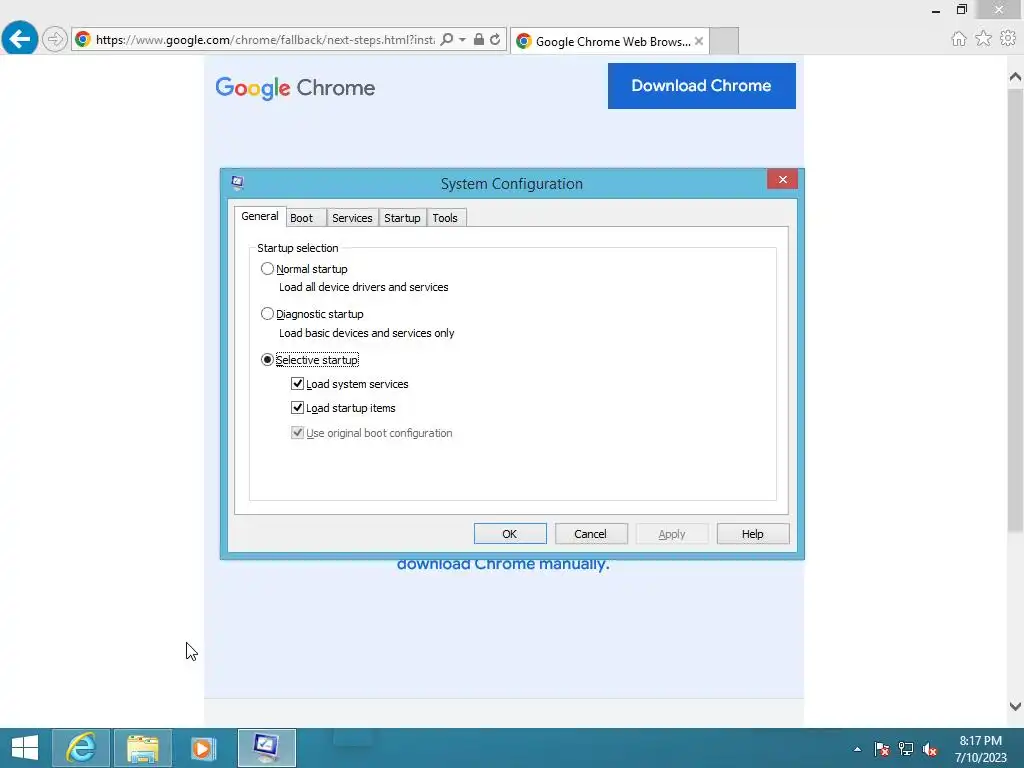Close the Google Chrome Web Browser tab

699,40
